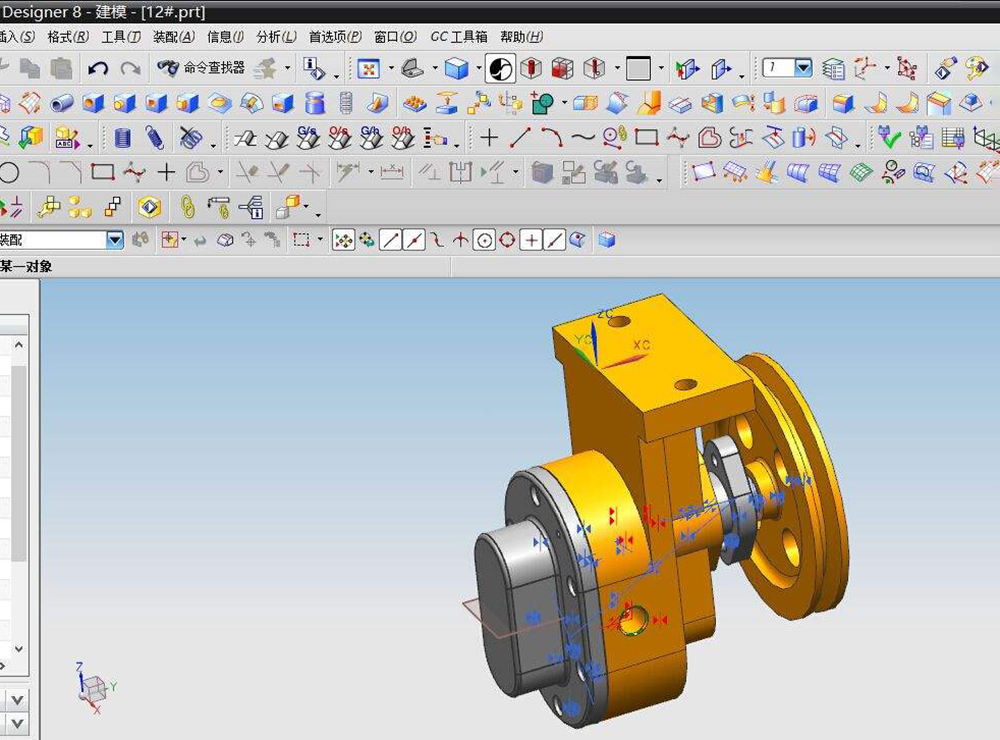Click the Undo arrow icon
Image resolution: width=1000 pixels, height=740 pixels.
(98, 68)
